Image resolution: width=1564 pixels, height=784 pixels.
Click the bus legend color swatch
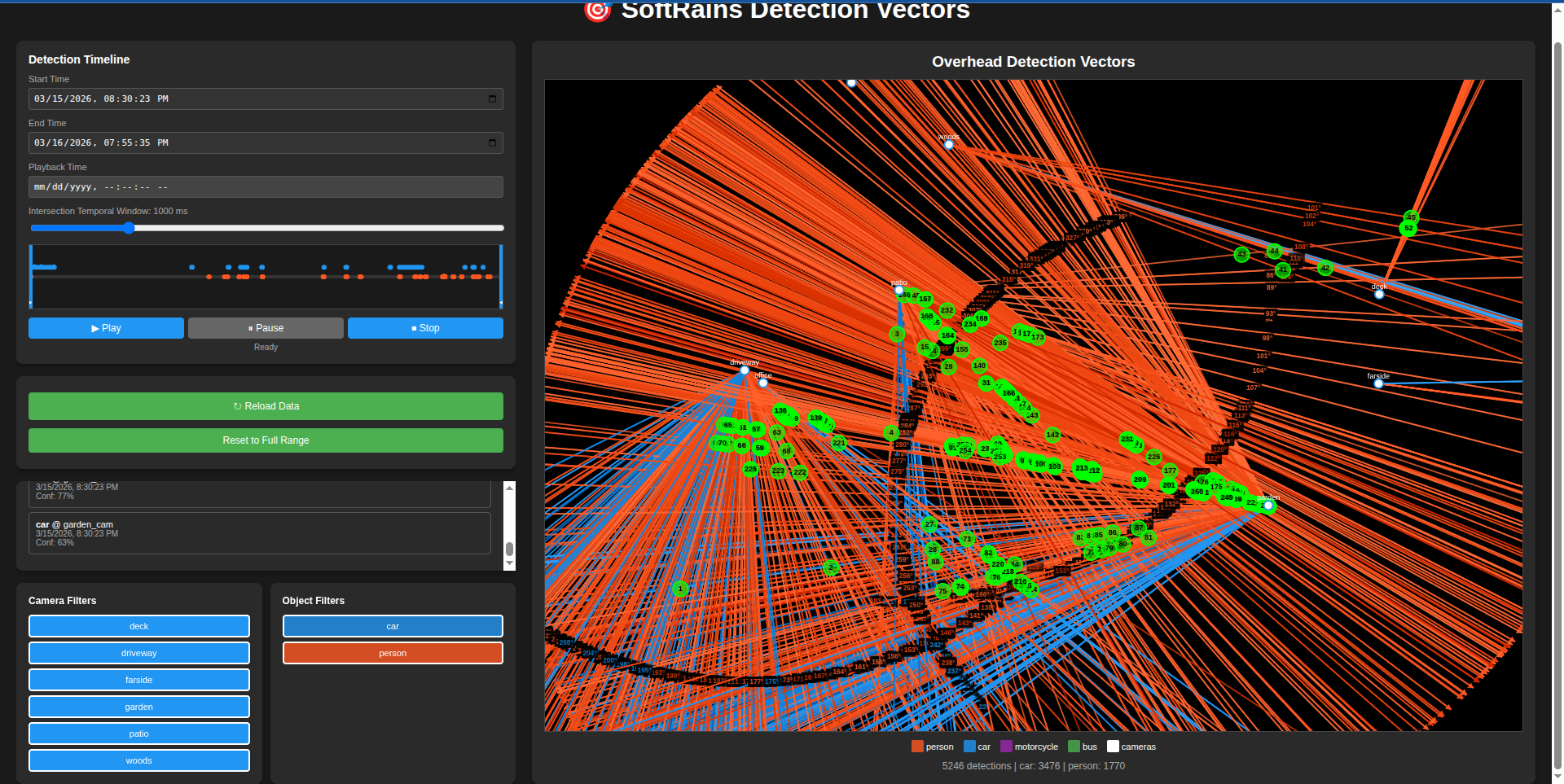[1074, 747]
